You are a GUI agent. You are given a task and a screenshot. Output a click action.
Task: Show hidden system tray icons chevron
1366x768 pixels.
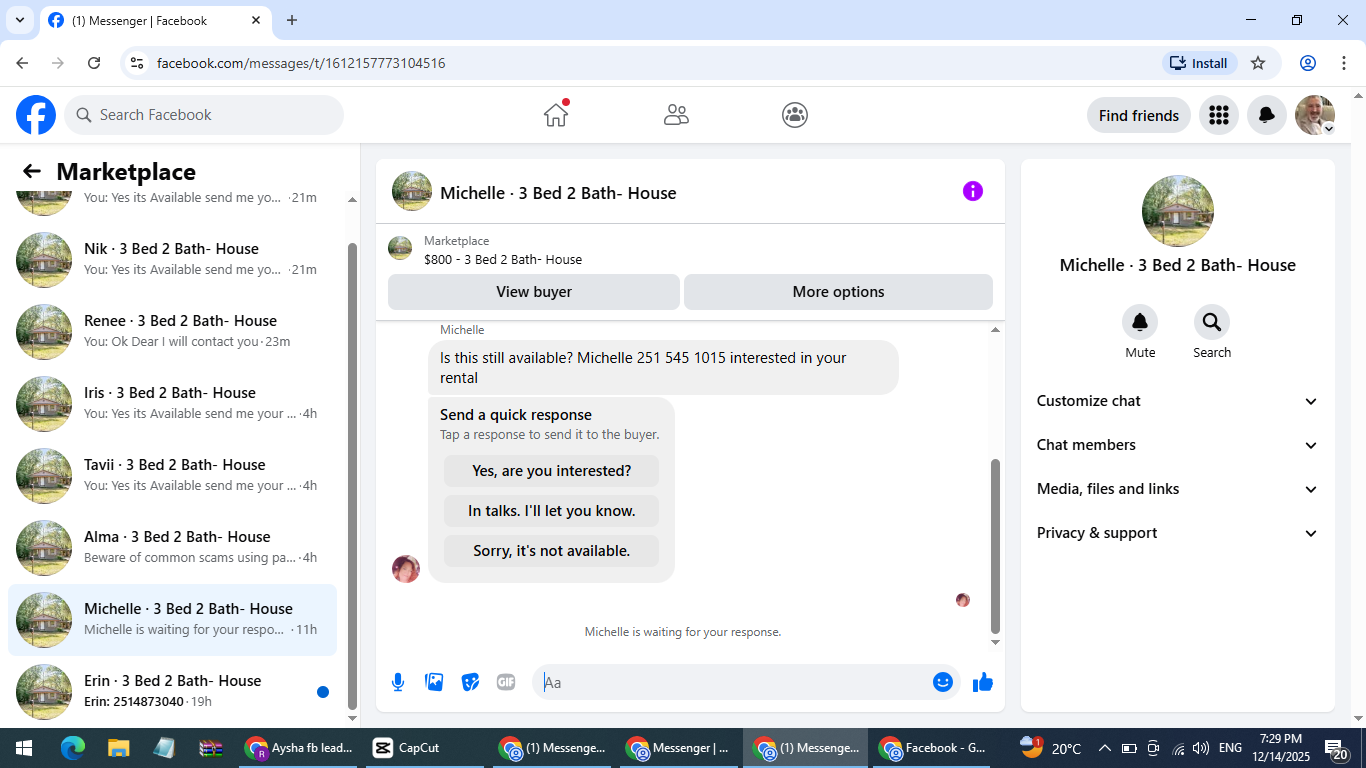click(x=1105, y=748)
